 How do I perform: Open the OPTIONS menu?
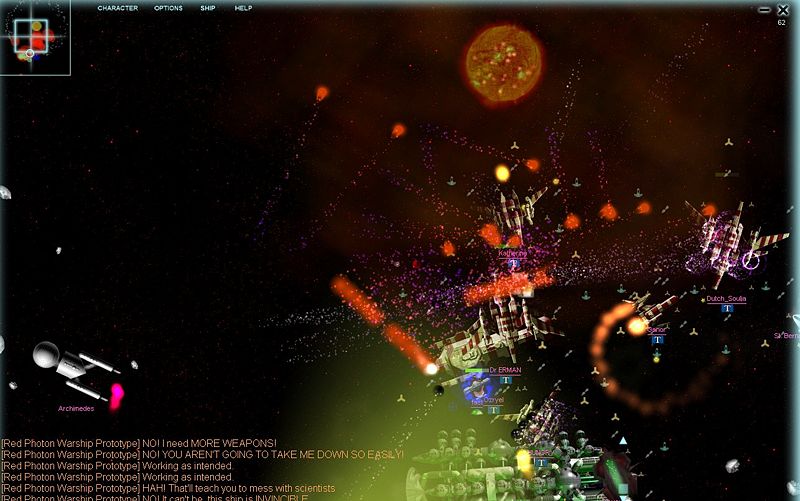click(x=168, y=8)
